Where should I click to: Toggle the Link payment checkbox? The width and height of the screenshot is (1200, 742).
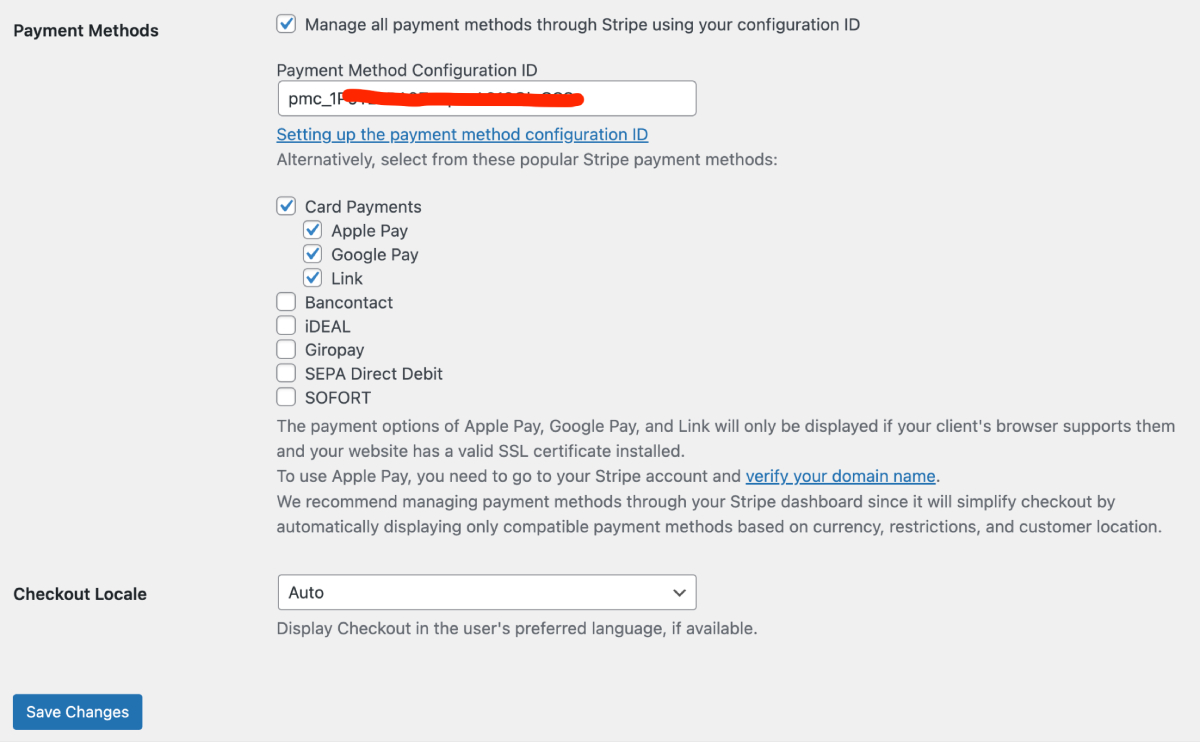(x=313, y=278)
